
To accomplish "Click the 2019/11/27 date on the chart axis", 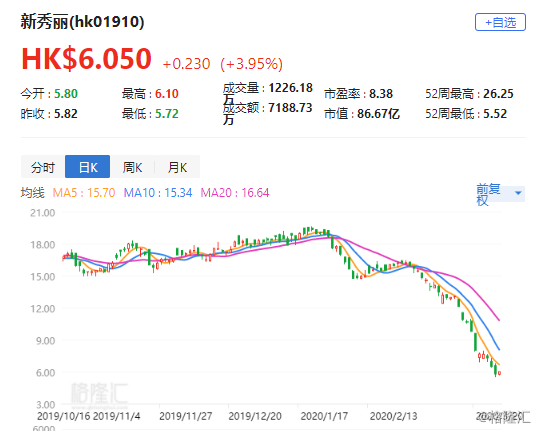I will (186, 416).
